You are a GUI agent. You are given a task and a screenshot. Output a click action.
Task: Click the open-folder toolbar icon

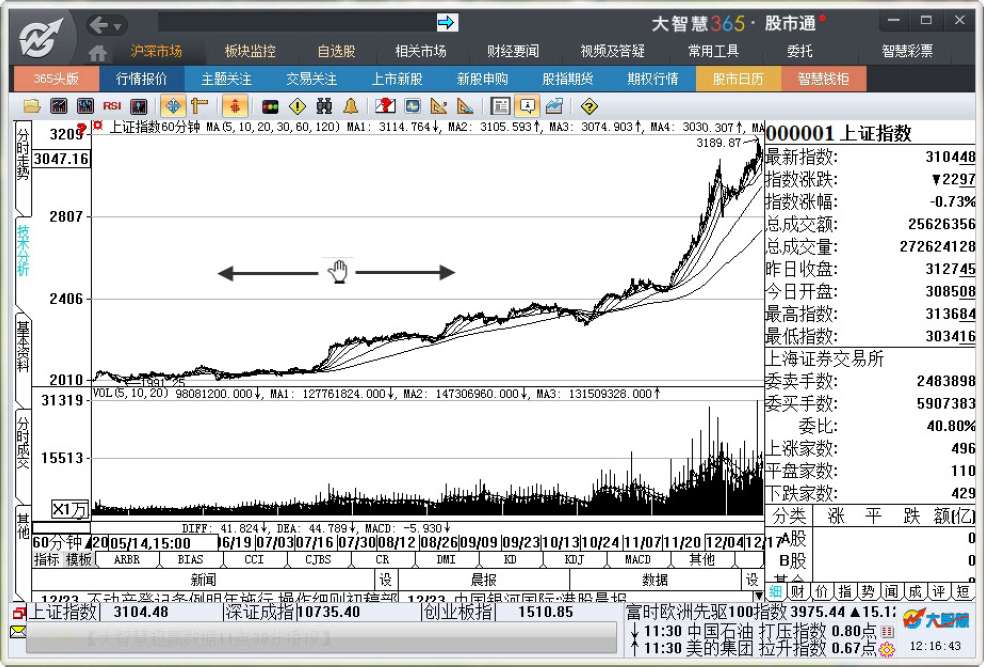coord(31,106)
